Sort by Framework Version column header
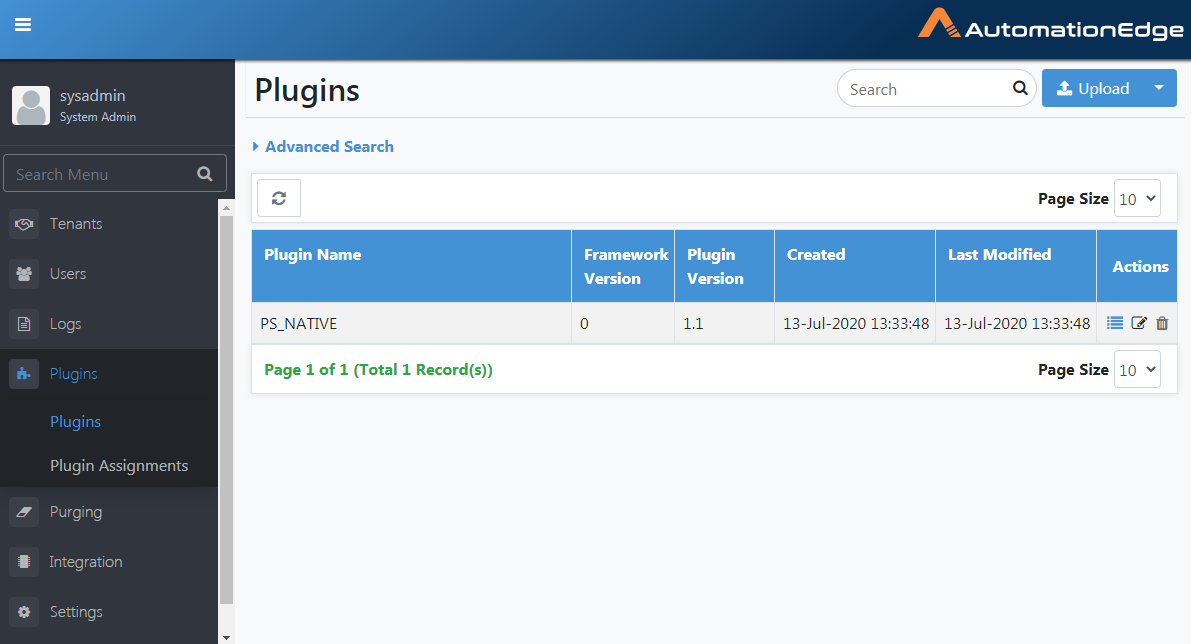1191x644 pixels. (x=623, y=266)
